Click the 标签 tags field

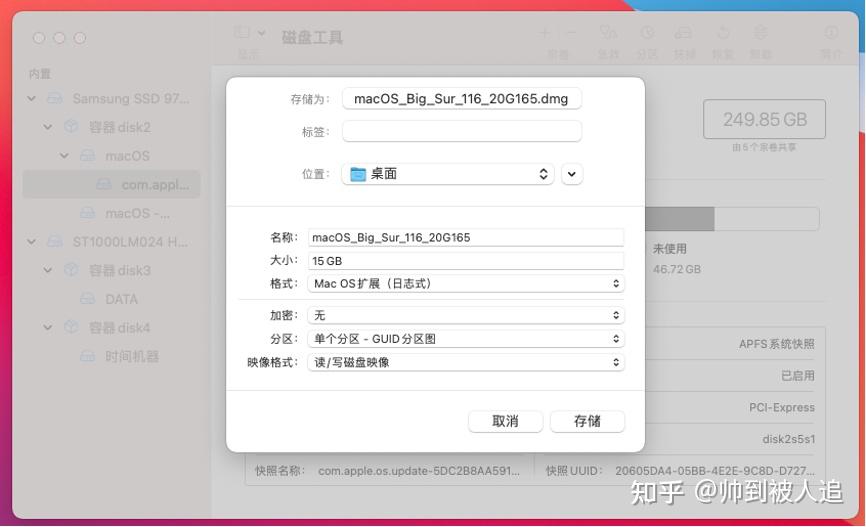click(x=462, y=131)
